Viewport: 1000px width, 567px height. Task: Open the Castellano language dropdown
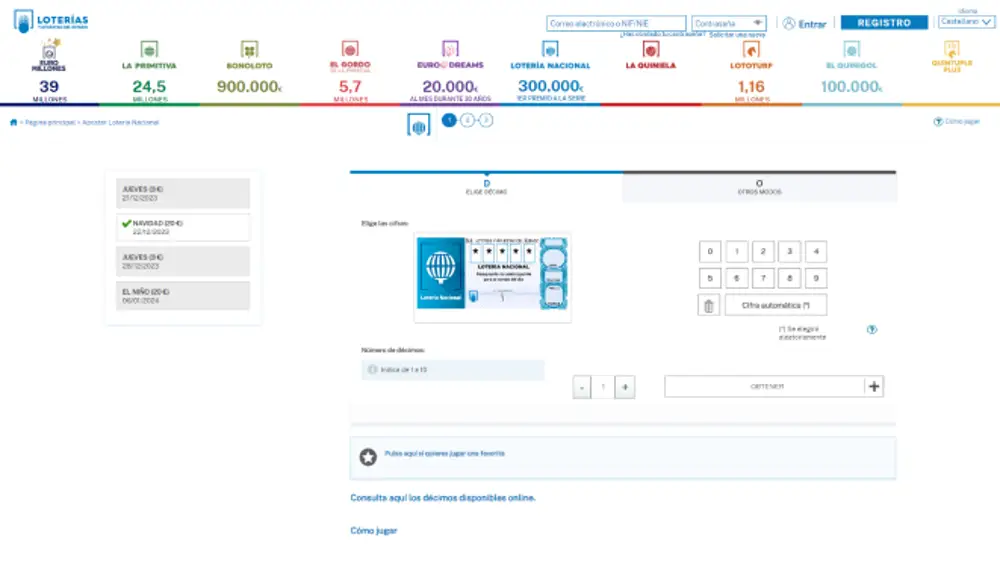tap(966, 22)
